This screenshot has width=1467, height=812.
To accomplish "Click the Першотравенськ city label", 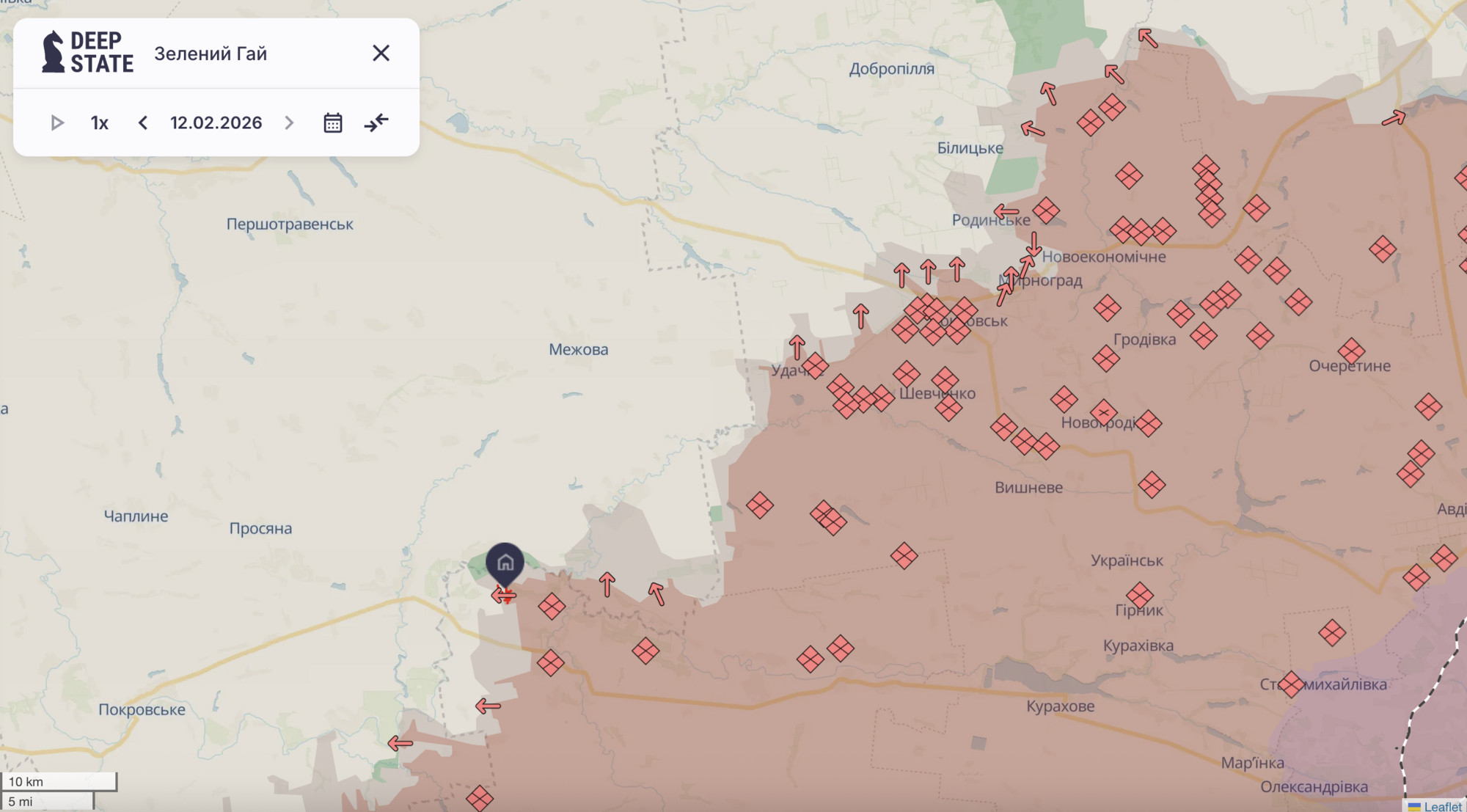I will tap(289, 224).
